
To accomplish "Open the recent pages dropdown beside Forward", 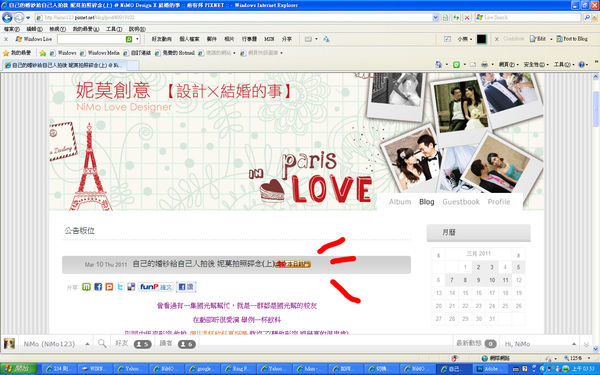I will pos(28,18).
